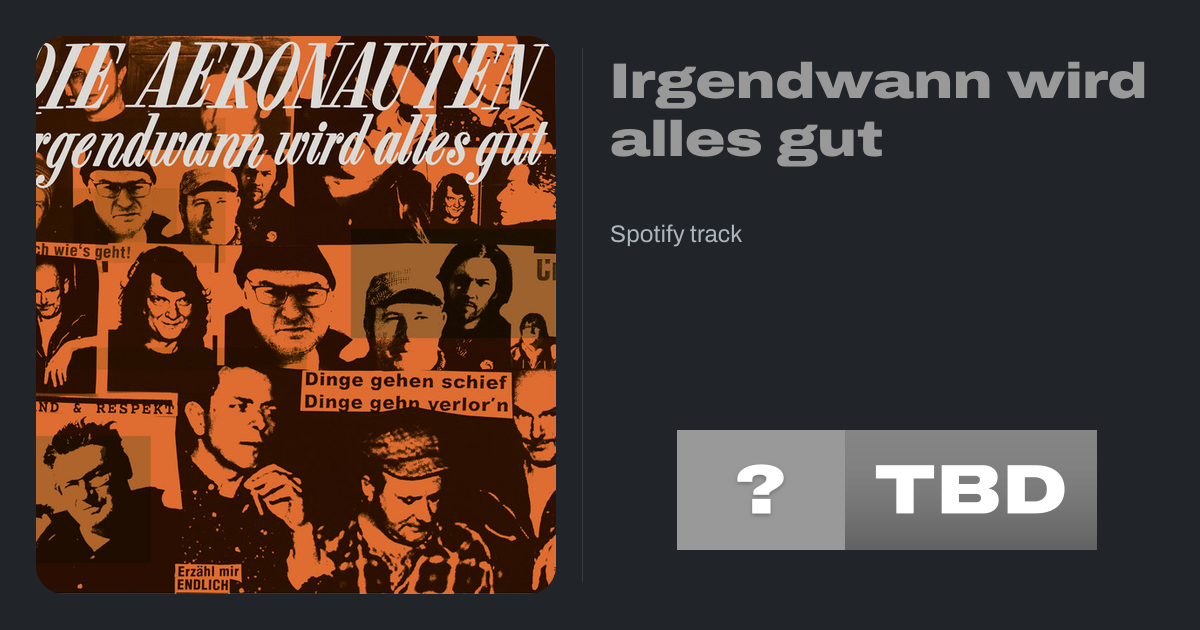Click the vertical divider beside the cover
Image resolution: width=1200 pixels, height=630 pixels.
click(x=582, y=315)
